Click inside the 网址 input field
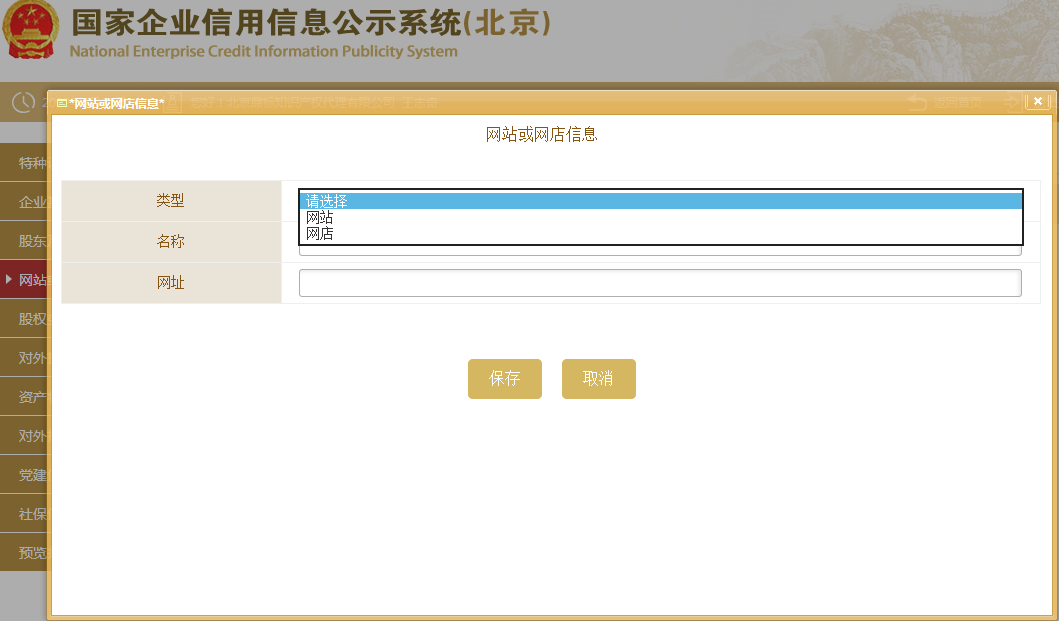1059x621 pixels. (660, 282)
